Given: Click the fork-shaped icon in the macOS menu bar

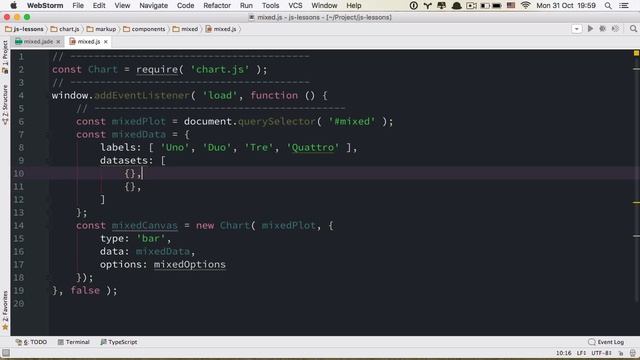Looking at the screenshot, I should [x=427, y=5].
